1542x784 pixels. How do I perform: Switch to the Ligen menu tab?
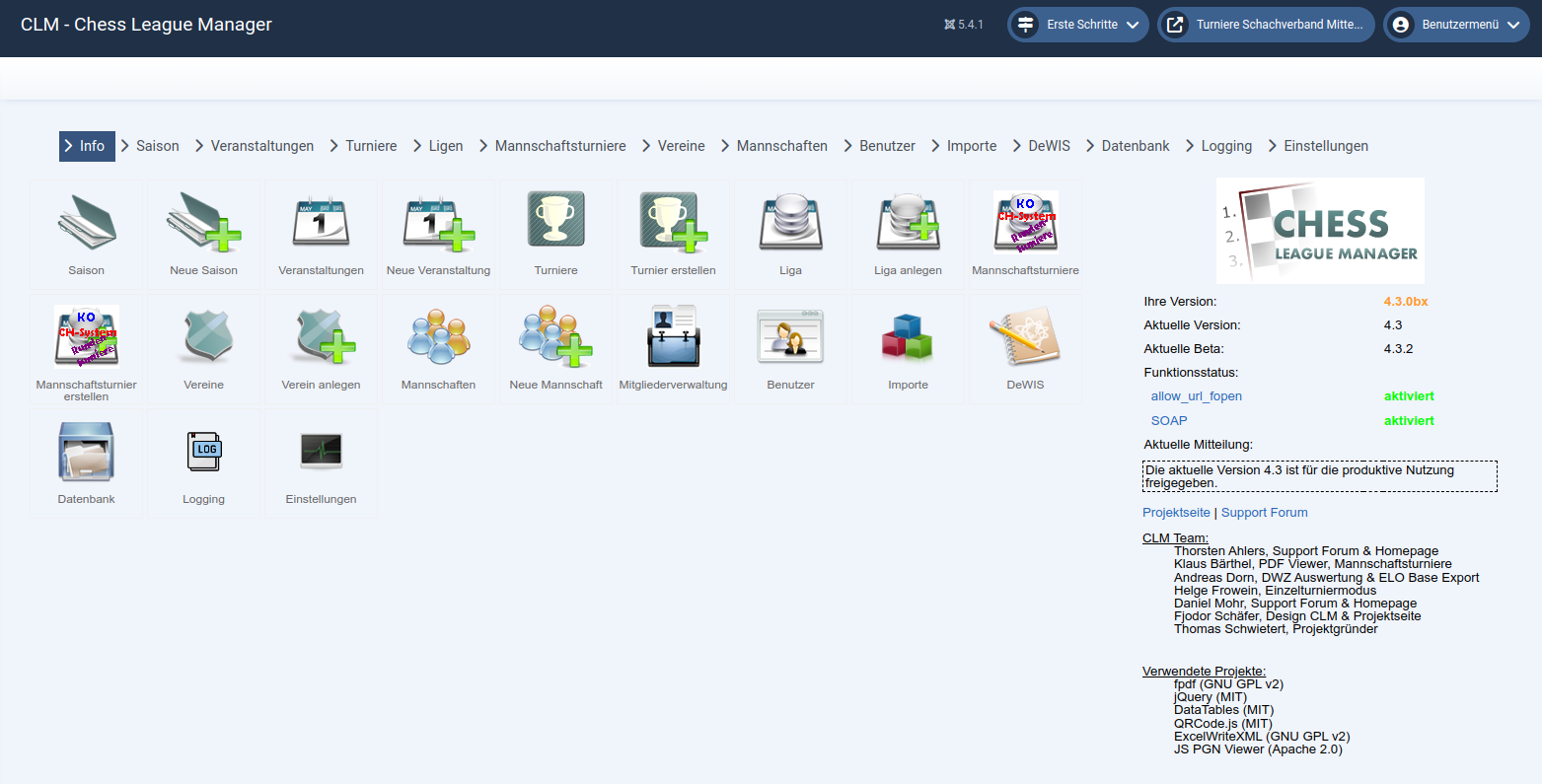(445, 146)
